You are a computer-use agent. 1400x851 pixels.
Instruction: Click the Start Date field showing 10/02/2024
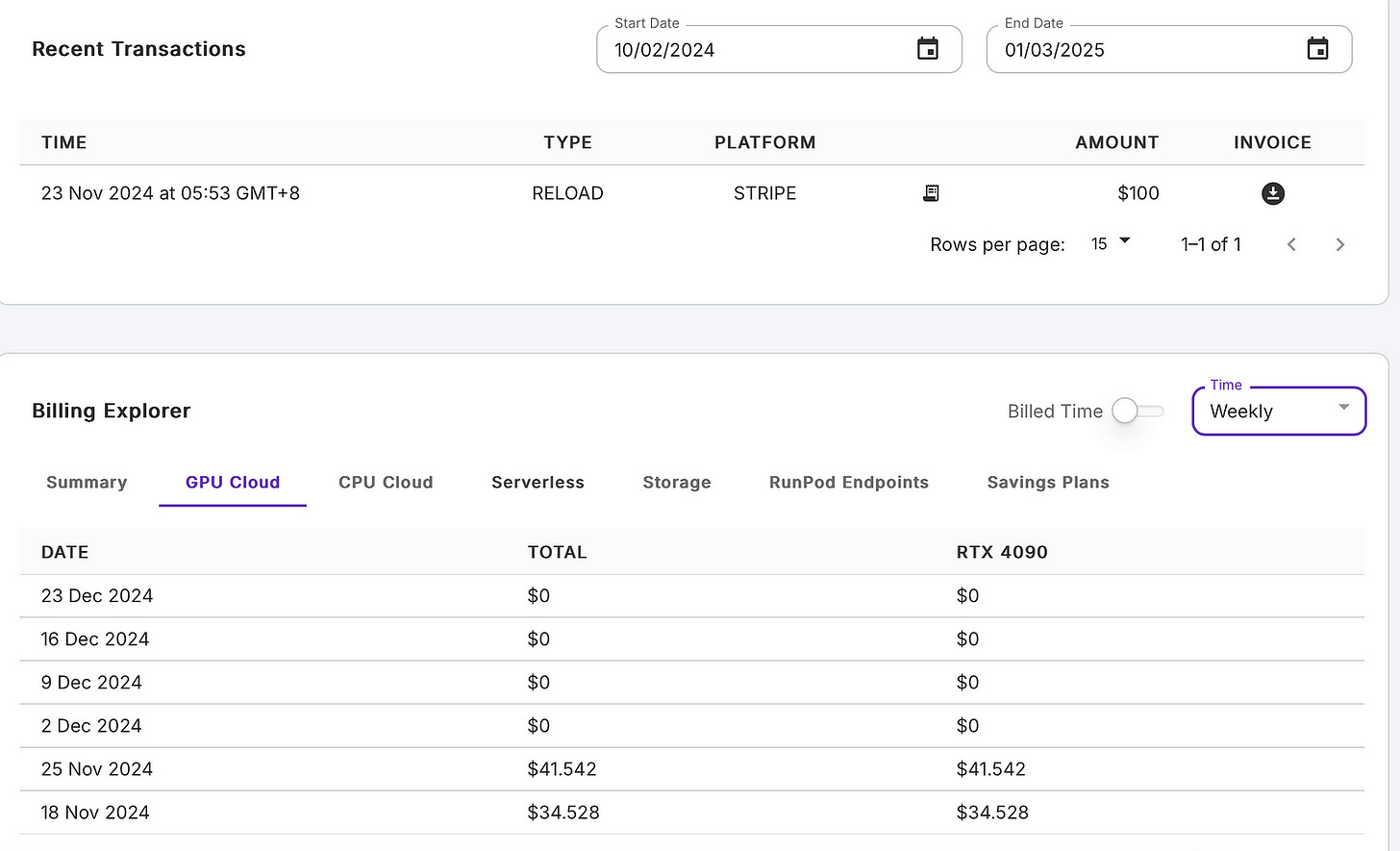click(x=779, y=49)
